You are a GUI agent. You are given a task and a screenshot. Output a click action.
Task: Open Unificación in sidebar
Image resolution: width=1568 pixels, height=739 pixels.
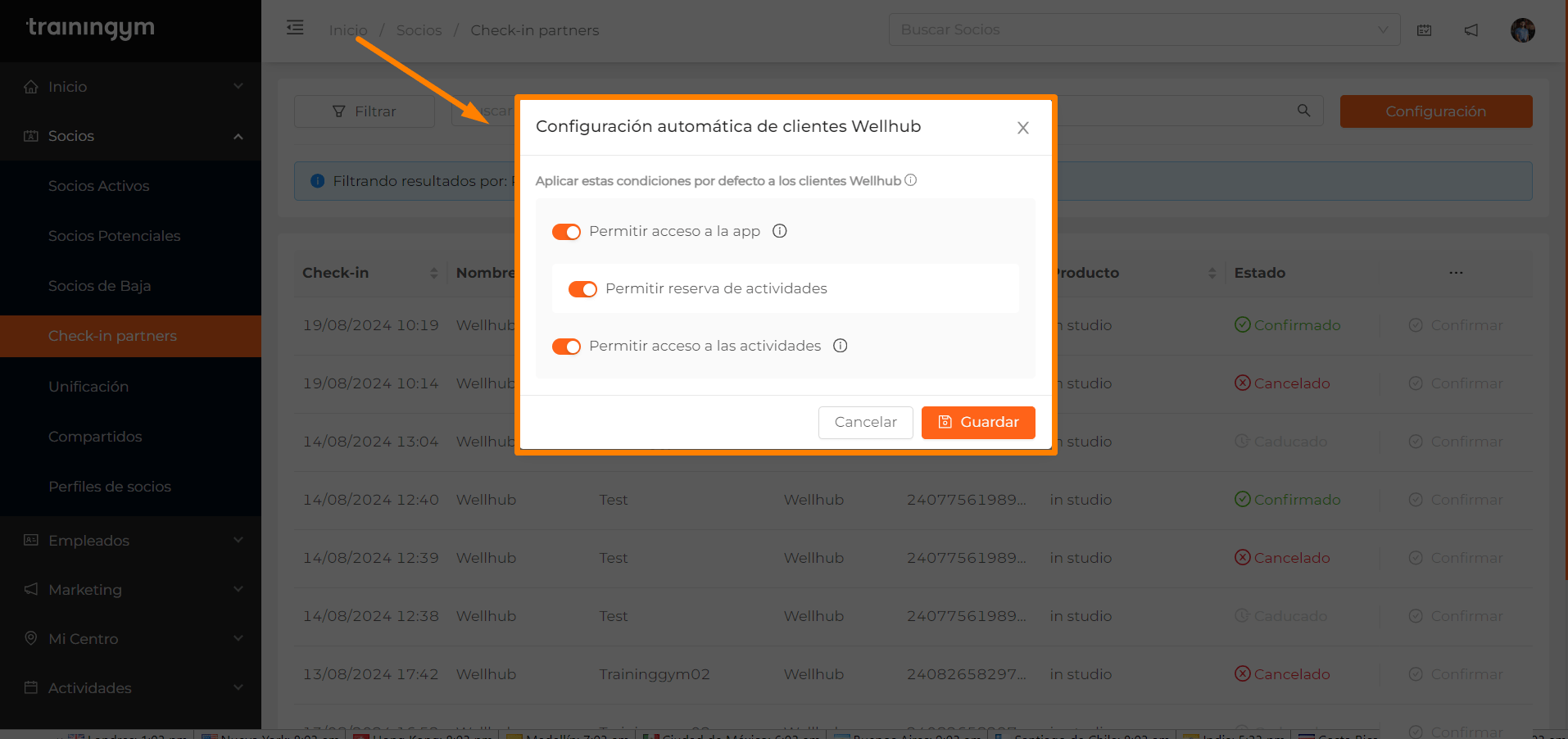click(88, 387)
